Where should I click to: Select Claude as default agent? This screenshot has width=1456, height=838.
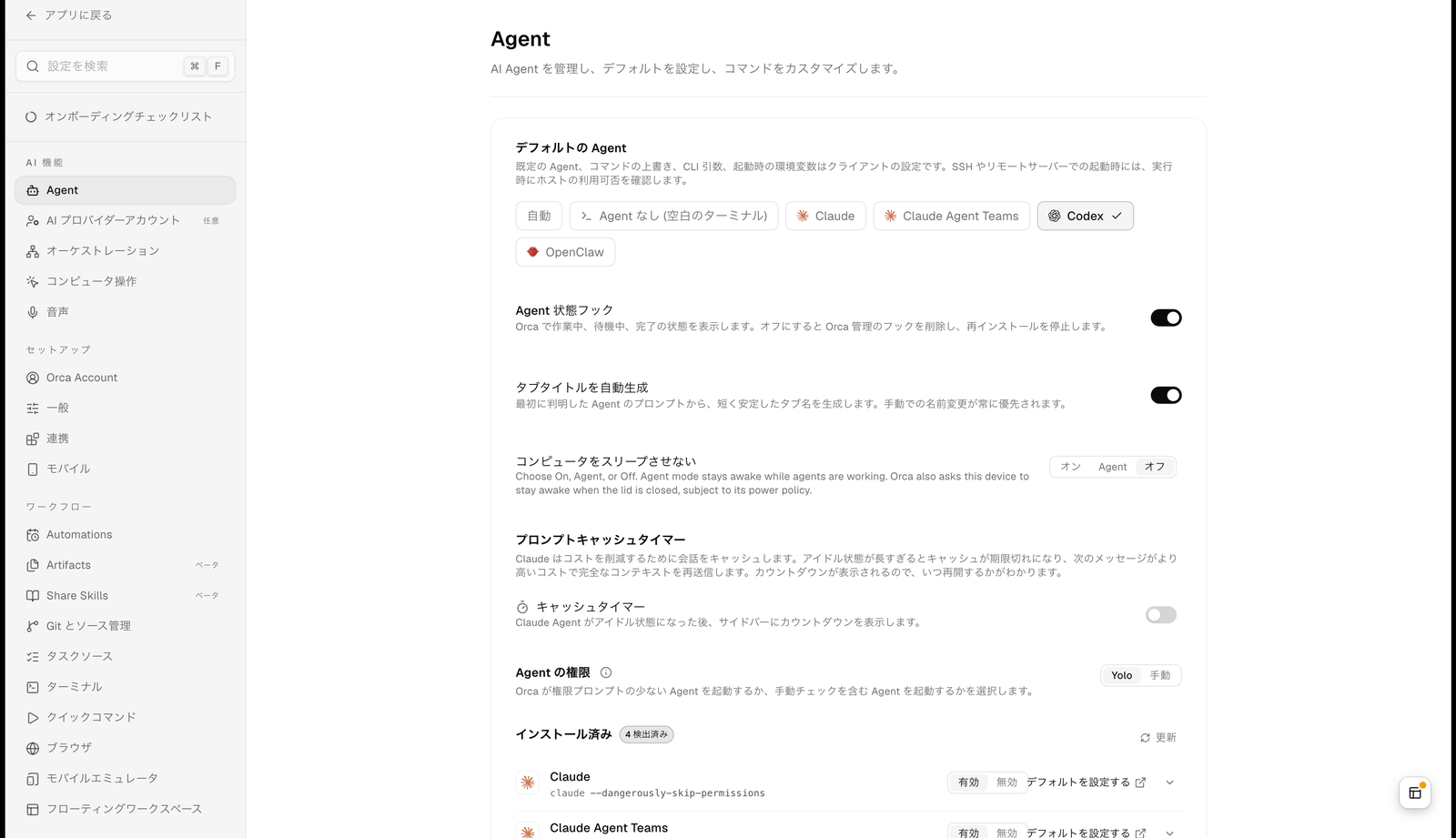click(826, 216)
